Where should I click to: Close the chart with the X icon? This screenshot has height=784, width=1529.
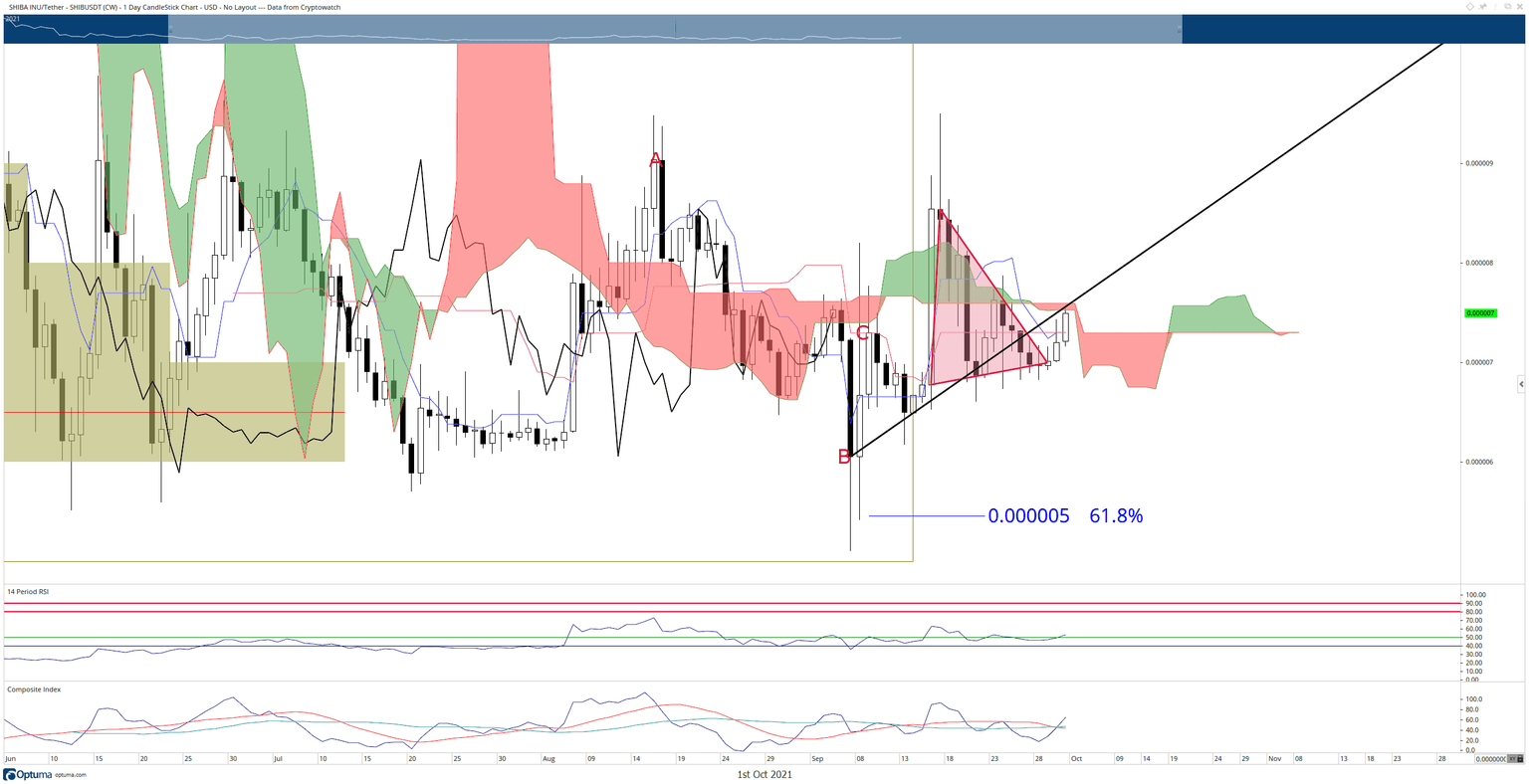click(1520, 6)
